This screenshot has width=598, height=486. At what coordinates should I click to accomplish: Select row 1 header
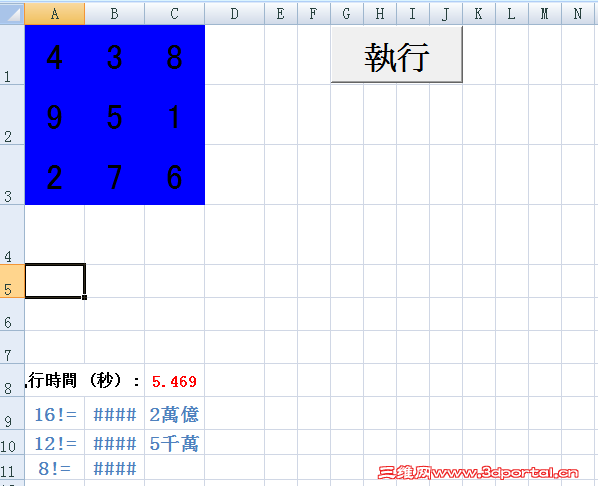coord(12,55)
